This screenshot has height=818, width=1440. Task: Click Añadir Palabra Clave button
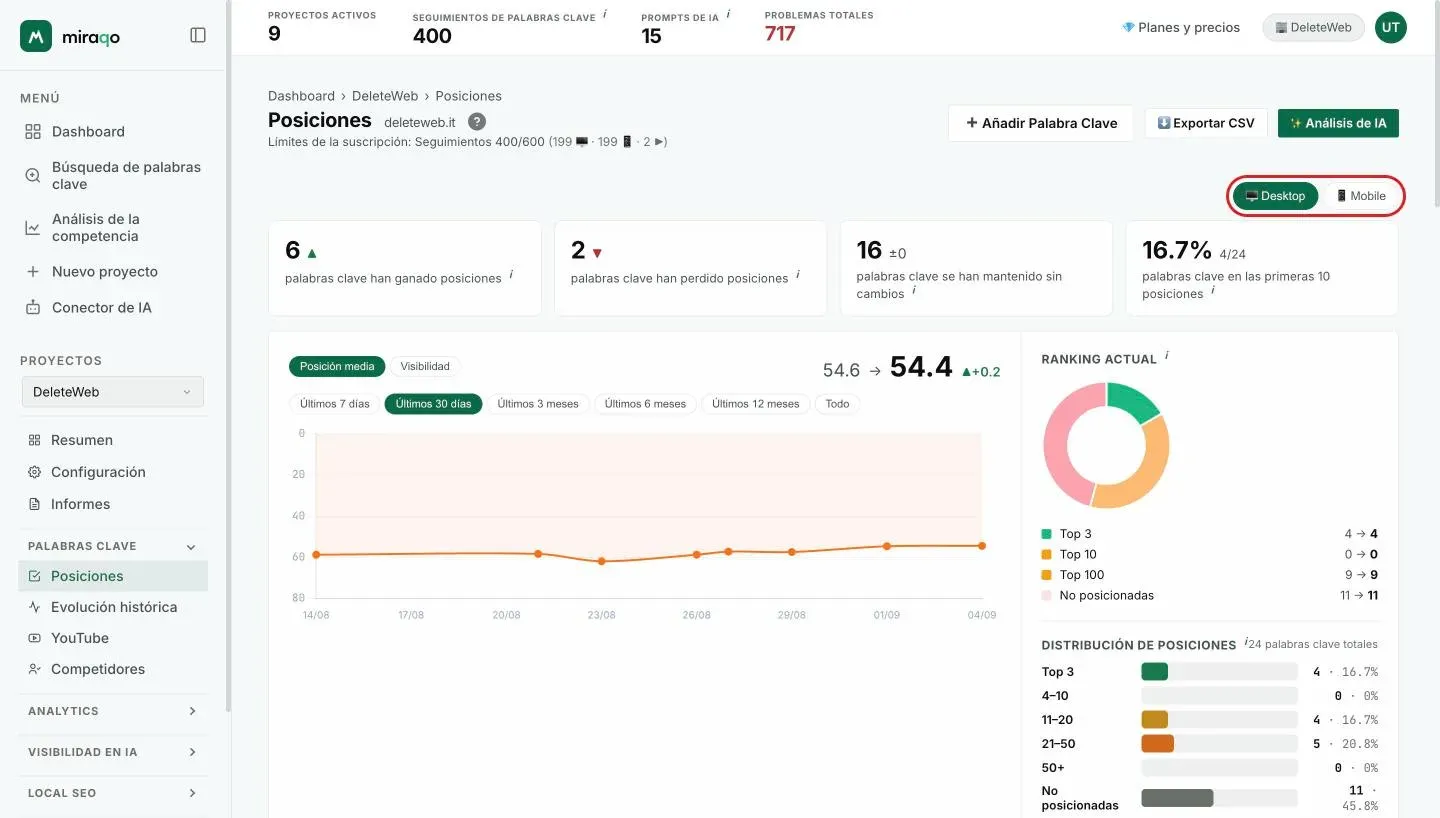[1041, 123]
